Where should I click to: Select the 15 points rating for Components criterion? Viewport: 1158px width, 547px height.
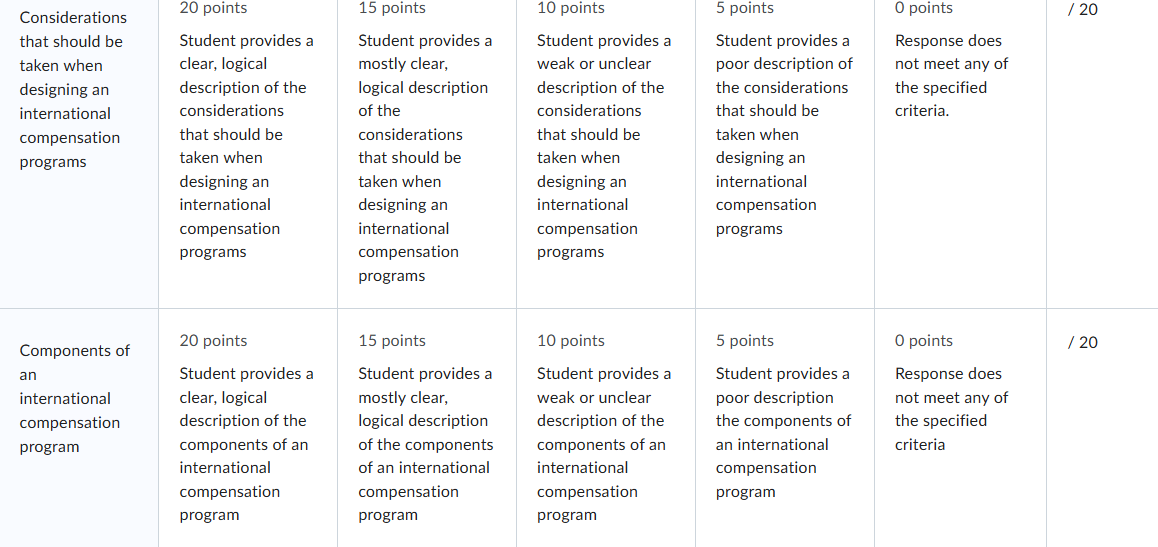pos(427,428)
